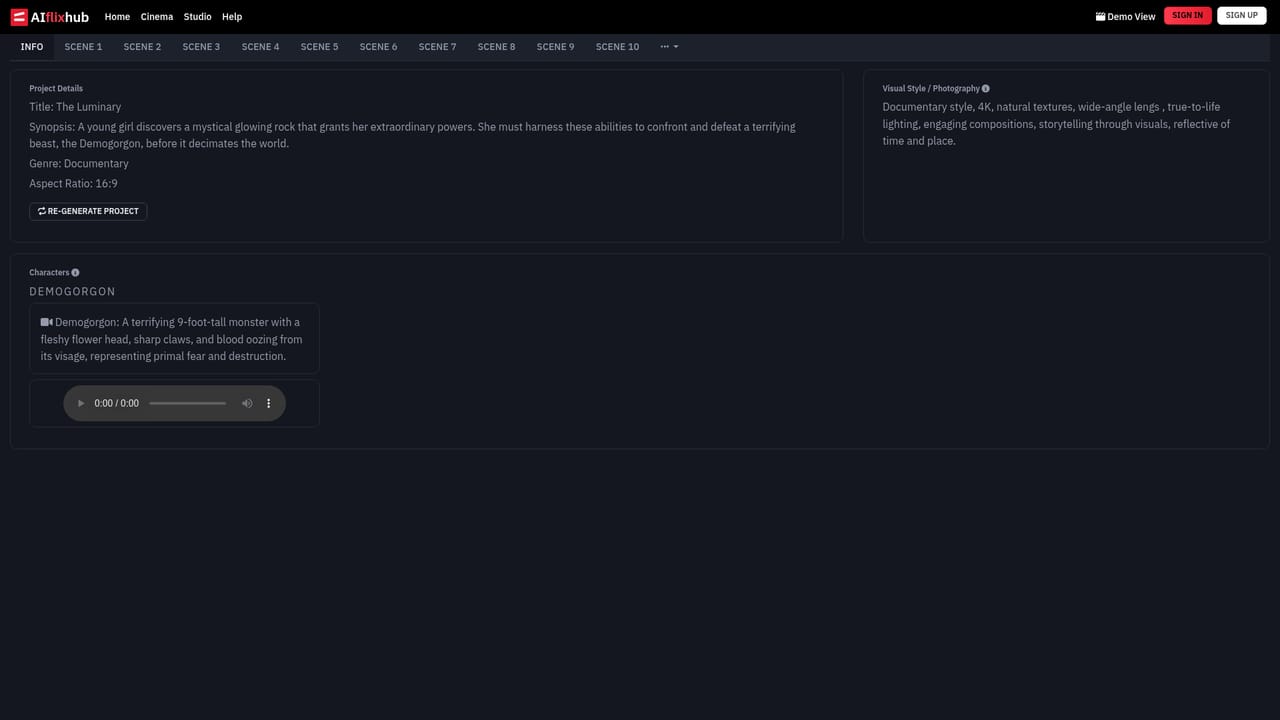The height and width of the screenshot is (720, 1280).
Task: Click the title text 'The Luminary'
Action: coord(88,107)
